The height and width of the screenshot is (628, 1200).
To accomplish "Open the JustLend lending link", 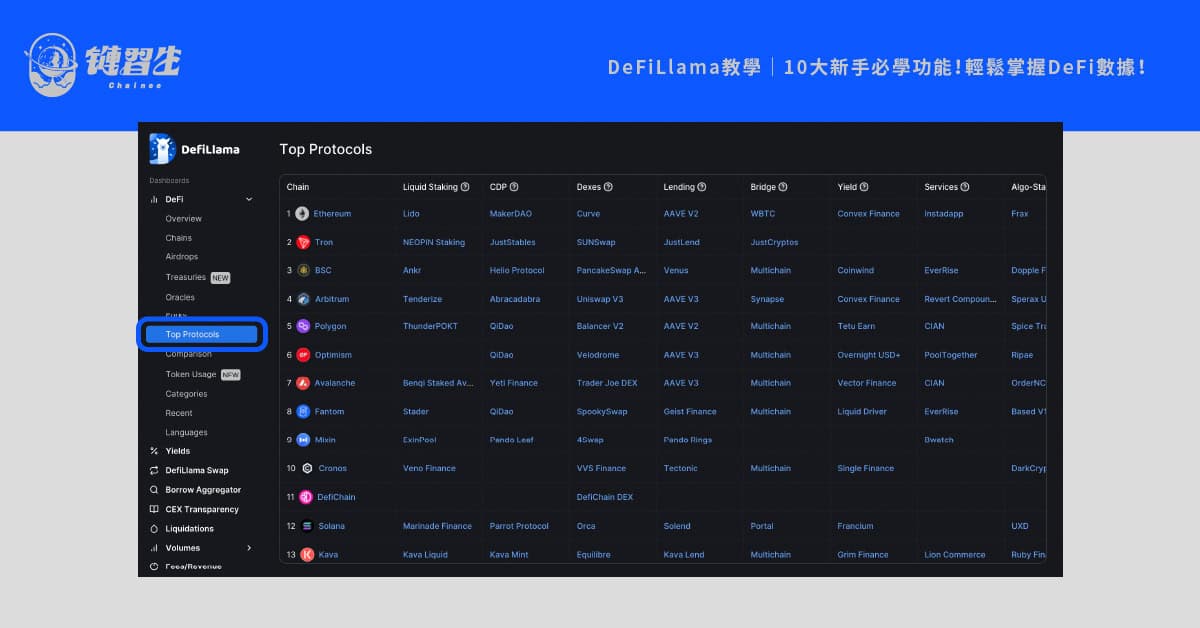I will point(682,242).
